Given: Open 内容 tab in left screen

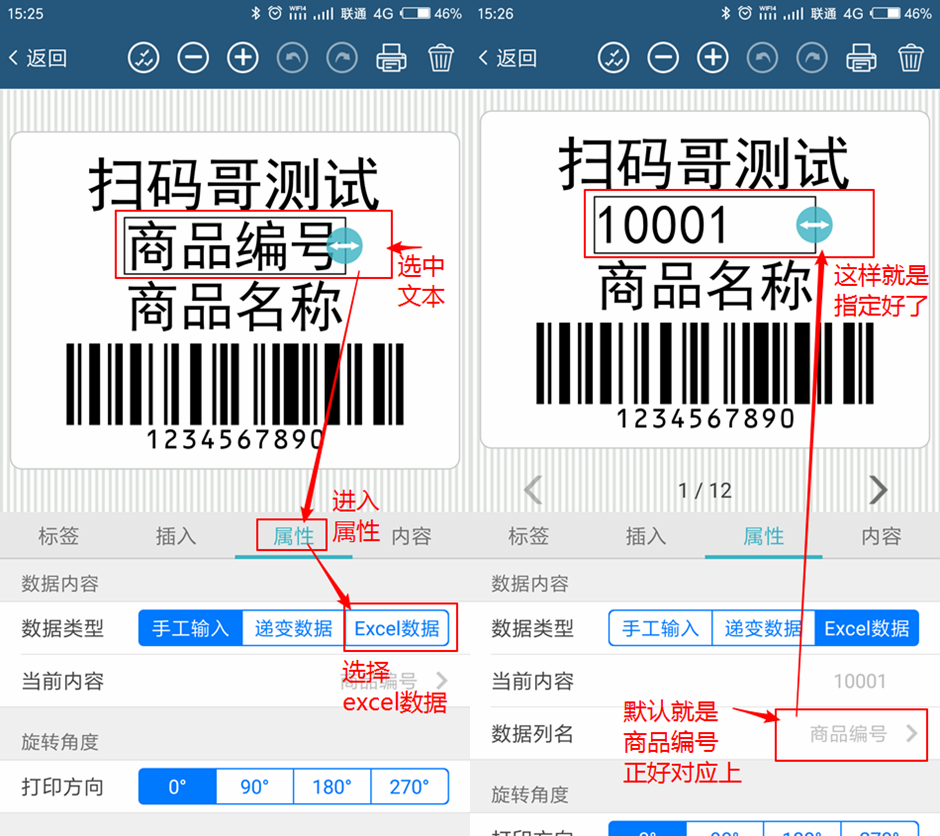Looking at the screenshot, I should [x=411, y=536].
